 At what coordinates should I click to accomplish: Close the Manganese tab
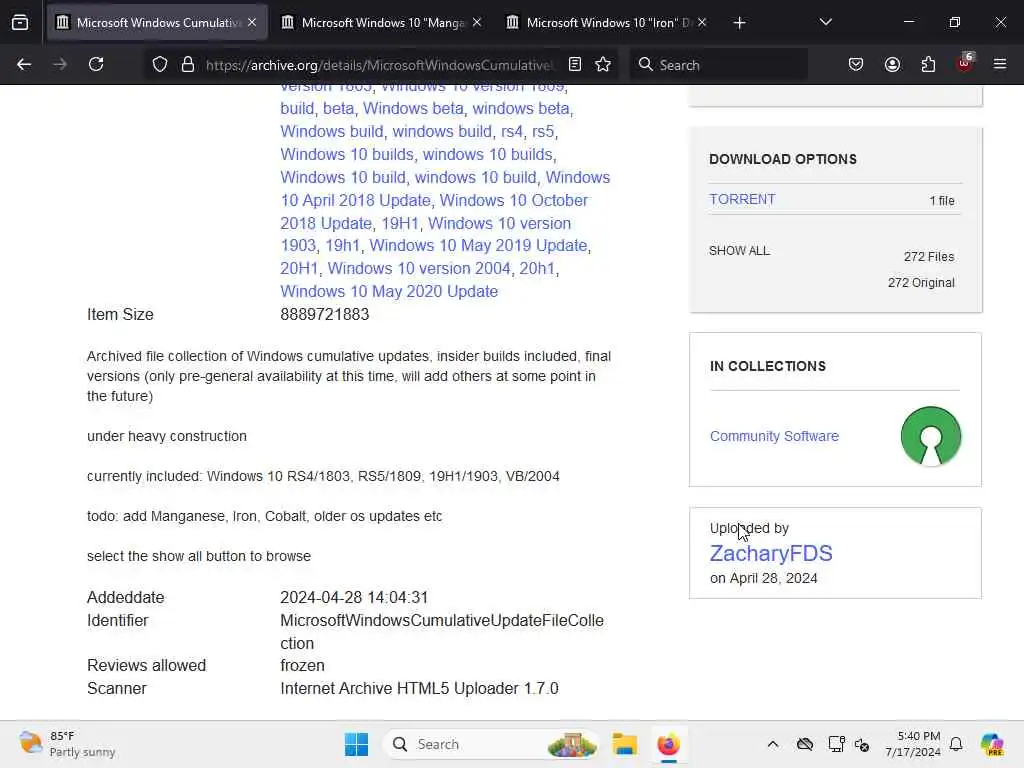[x=477, y=22]
